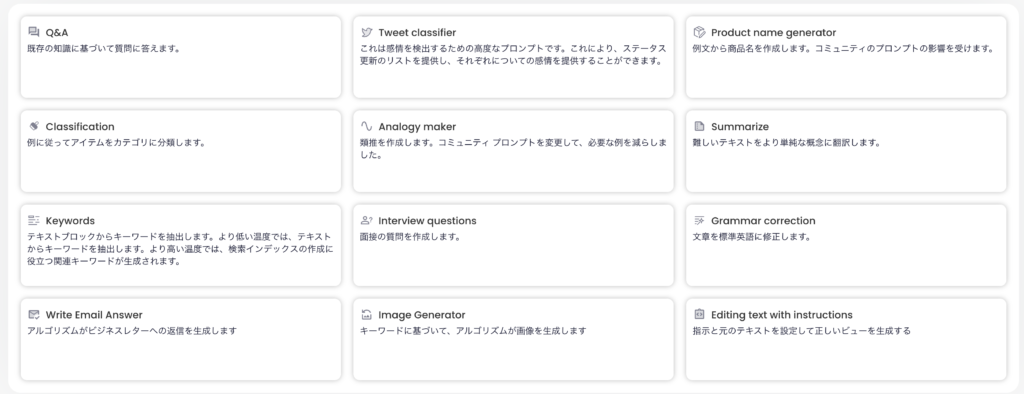Viewport: 1024px width, 394px height.
Task: Choose the Keywords card description text
Action: [180, 249]
